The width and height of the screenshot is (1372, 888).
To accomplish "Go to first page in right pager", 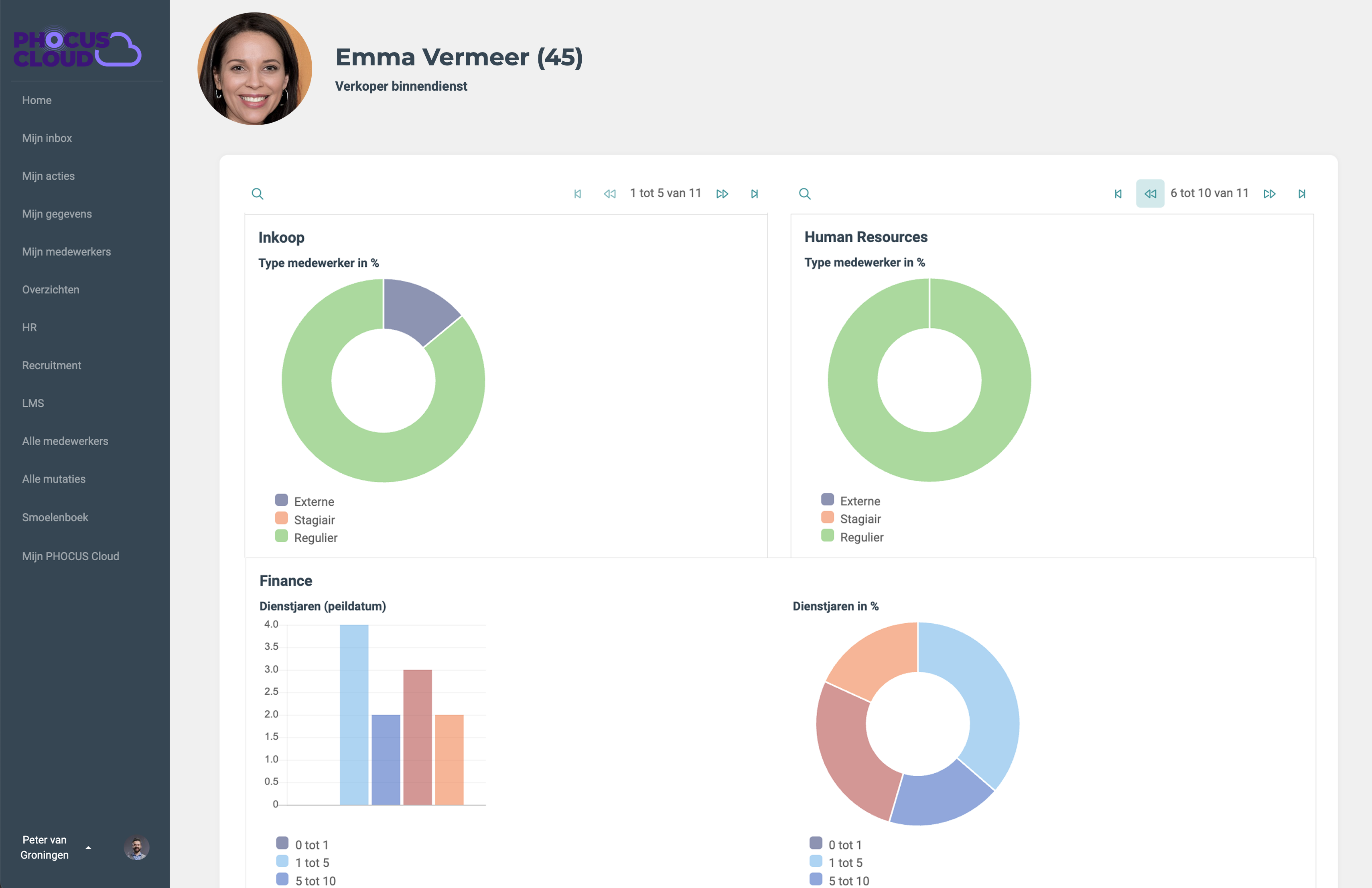I will 1118,194.
